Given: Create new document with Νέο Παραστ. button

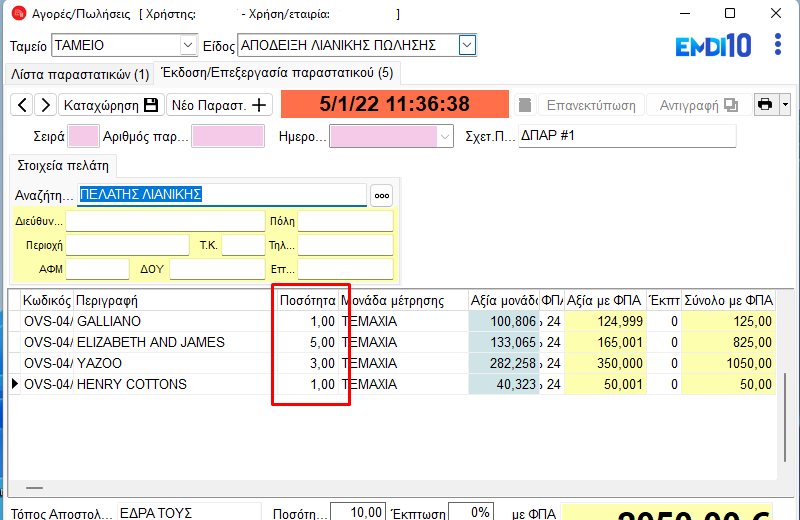Looking at the screenshot, I should (x=219, y=105).
